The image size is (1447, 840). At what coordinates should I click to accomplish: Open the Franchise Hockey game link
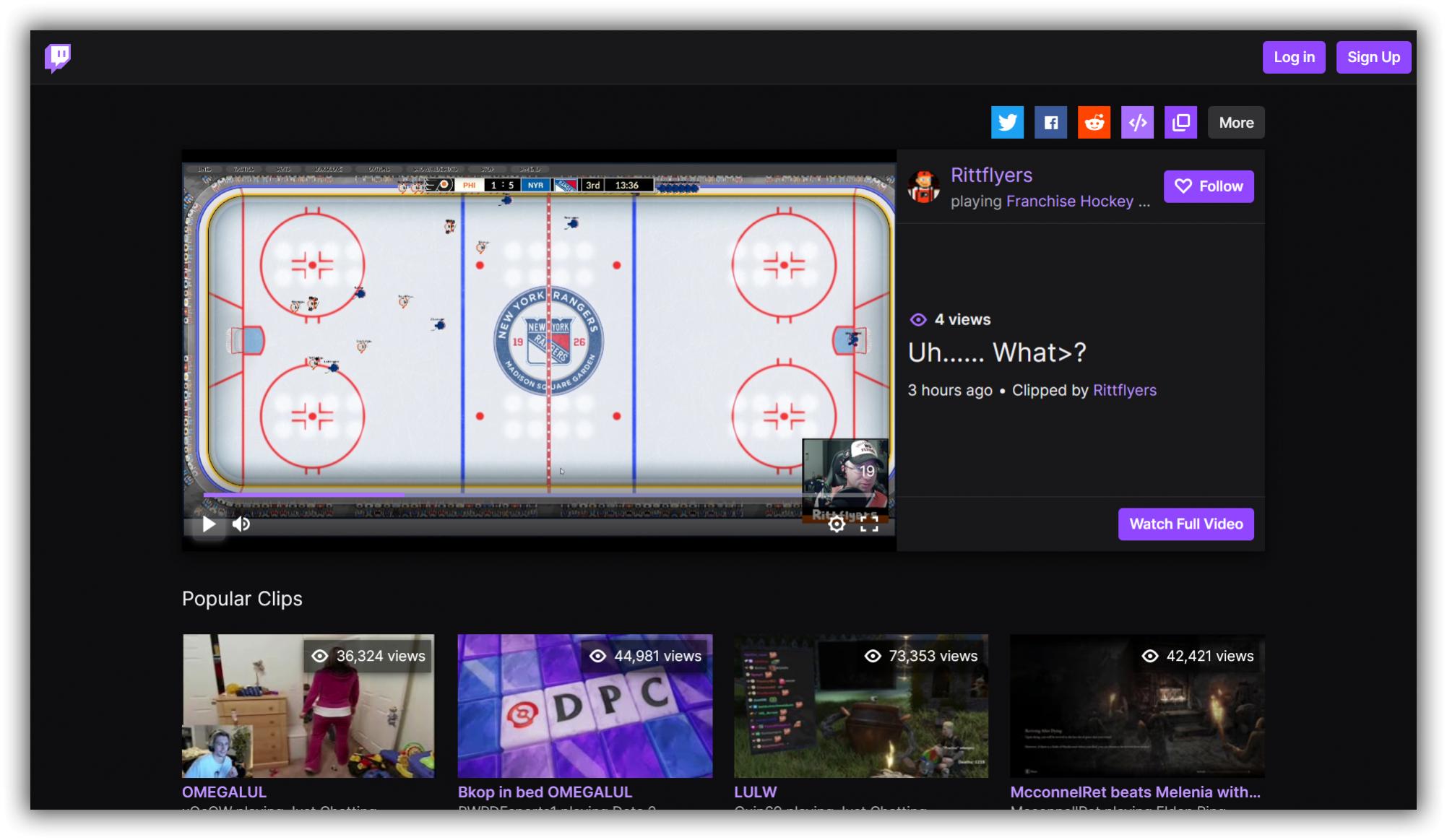pyautogui.click(x=1069, y=202)
